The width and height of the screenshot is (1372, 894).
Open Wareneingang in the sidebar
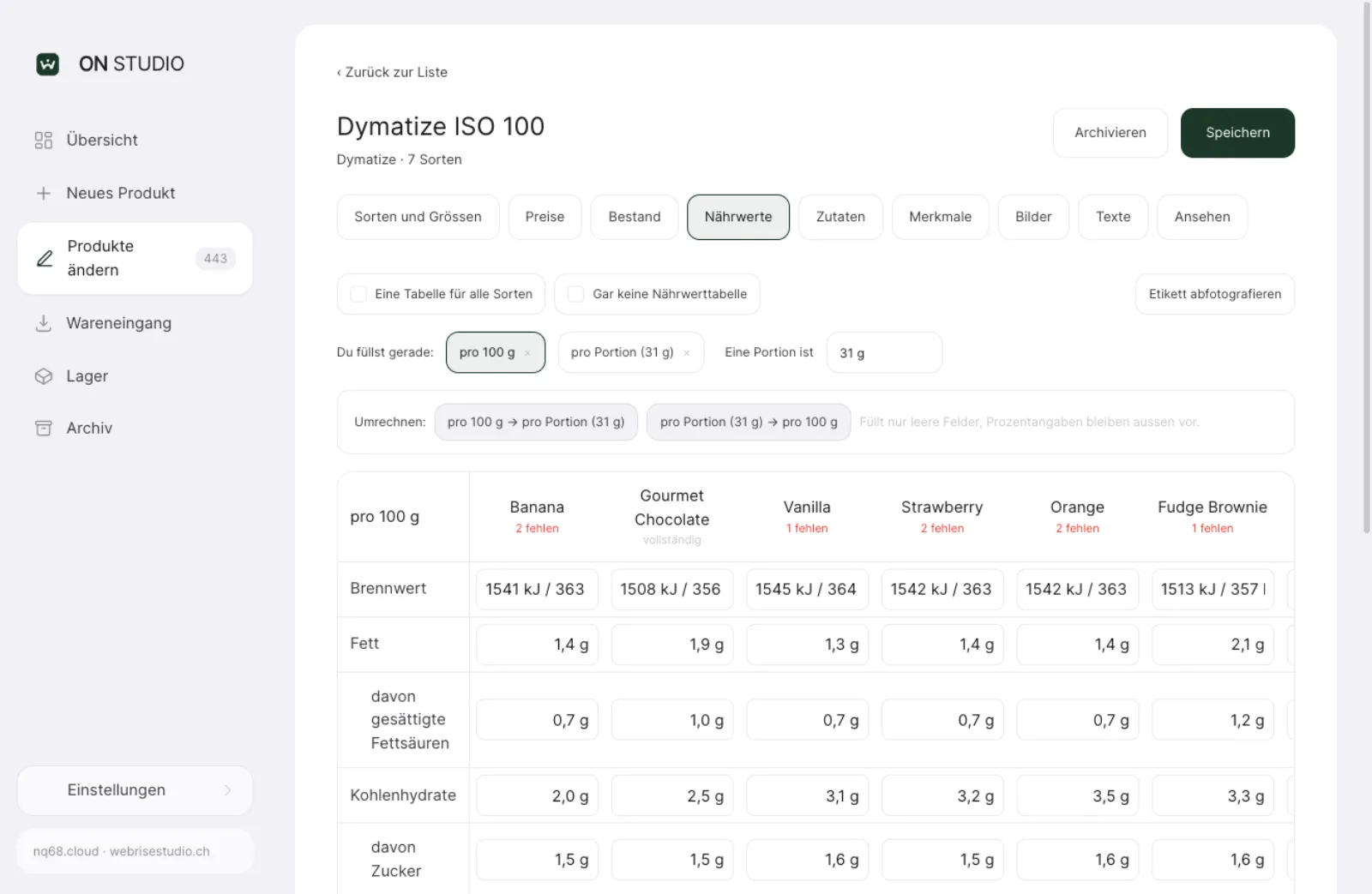135,323
